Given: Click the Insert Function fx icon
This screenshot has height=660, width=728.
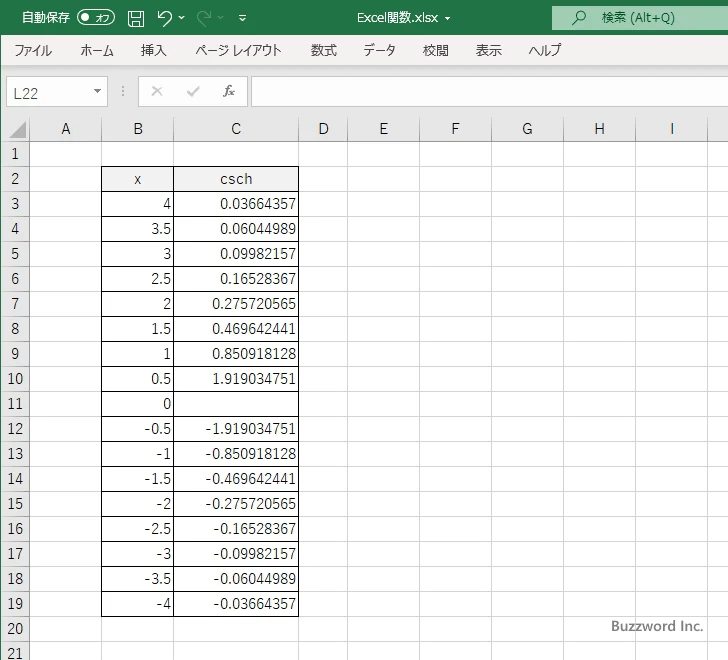Looking at the screenshot, I should [229, 91].
